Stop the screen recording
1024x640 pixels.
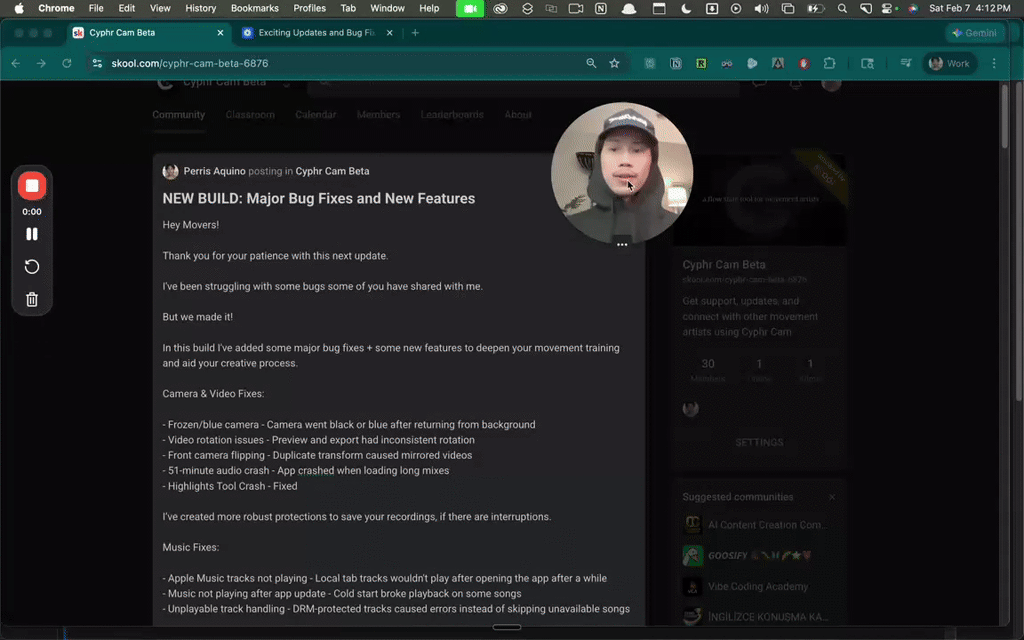(x=31, y=185)
